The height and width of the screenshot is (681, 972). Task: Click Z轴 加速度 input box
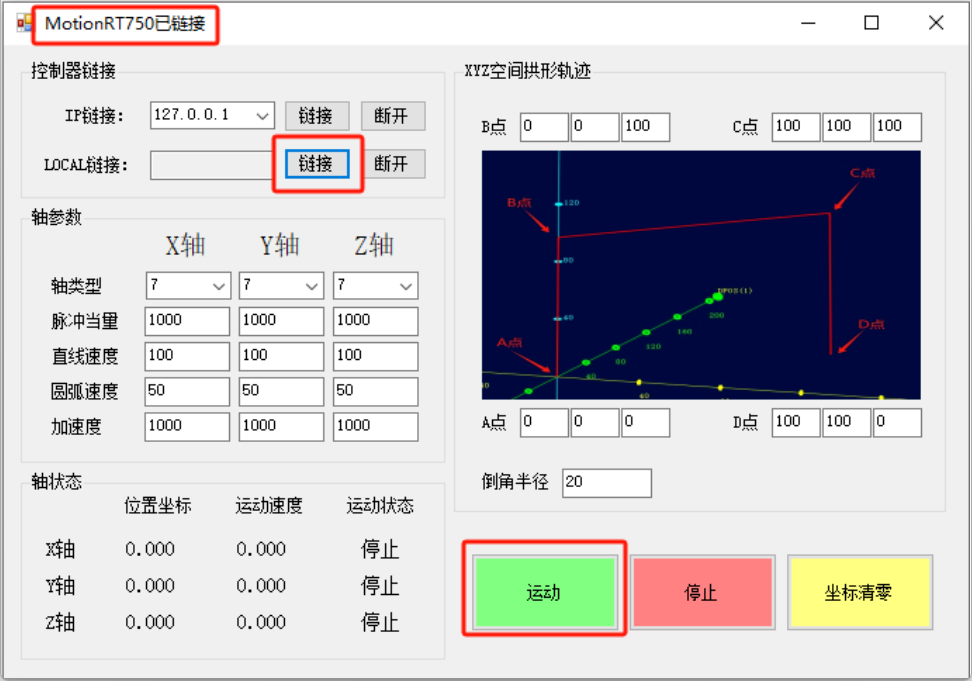(x=376, y=427)
